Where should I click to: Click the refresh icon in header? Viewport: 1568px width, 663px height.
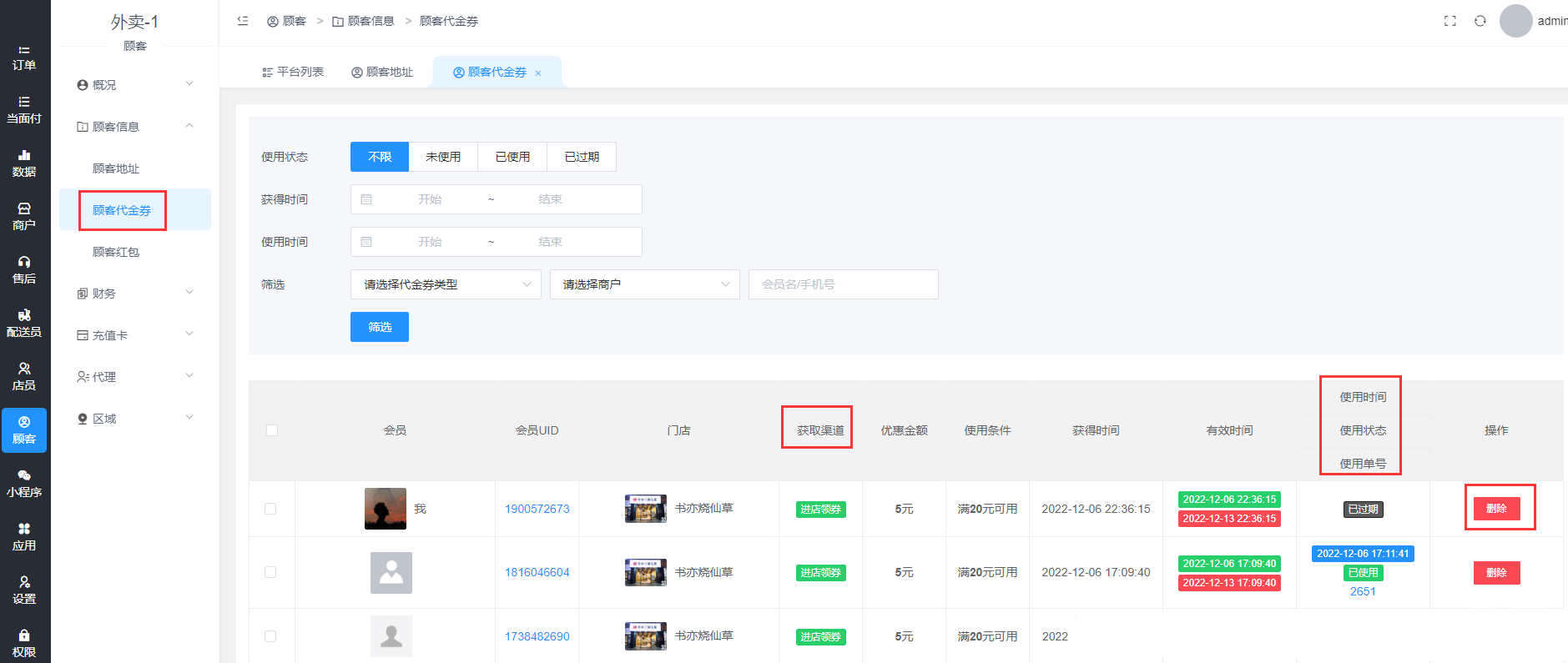[x=1480, y=21]
